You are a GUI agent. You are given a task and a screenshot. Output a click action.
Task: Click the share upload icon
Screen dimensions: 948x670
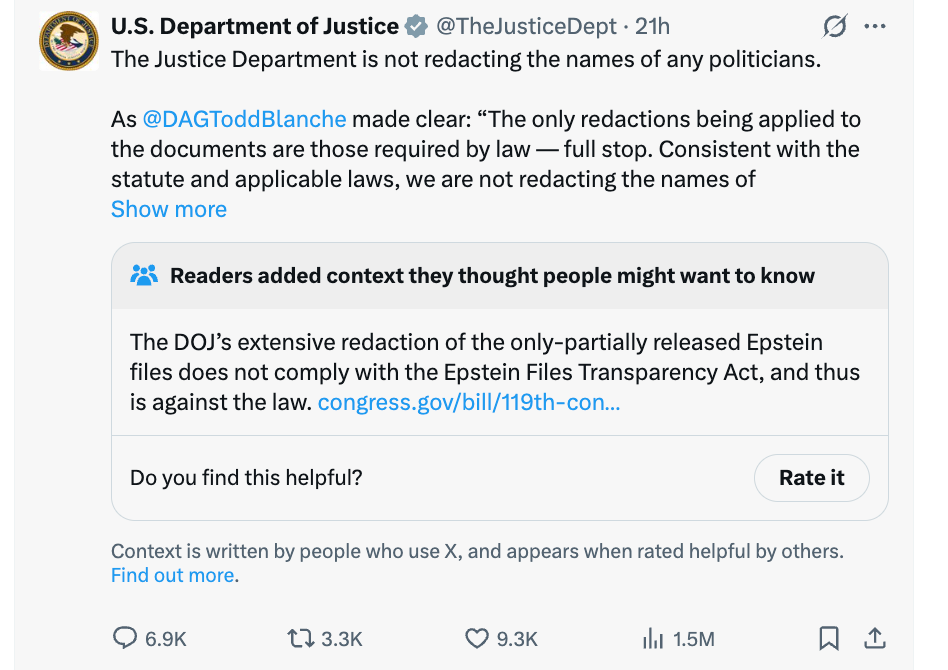point(874,637)
